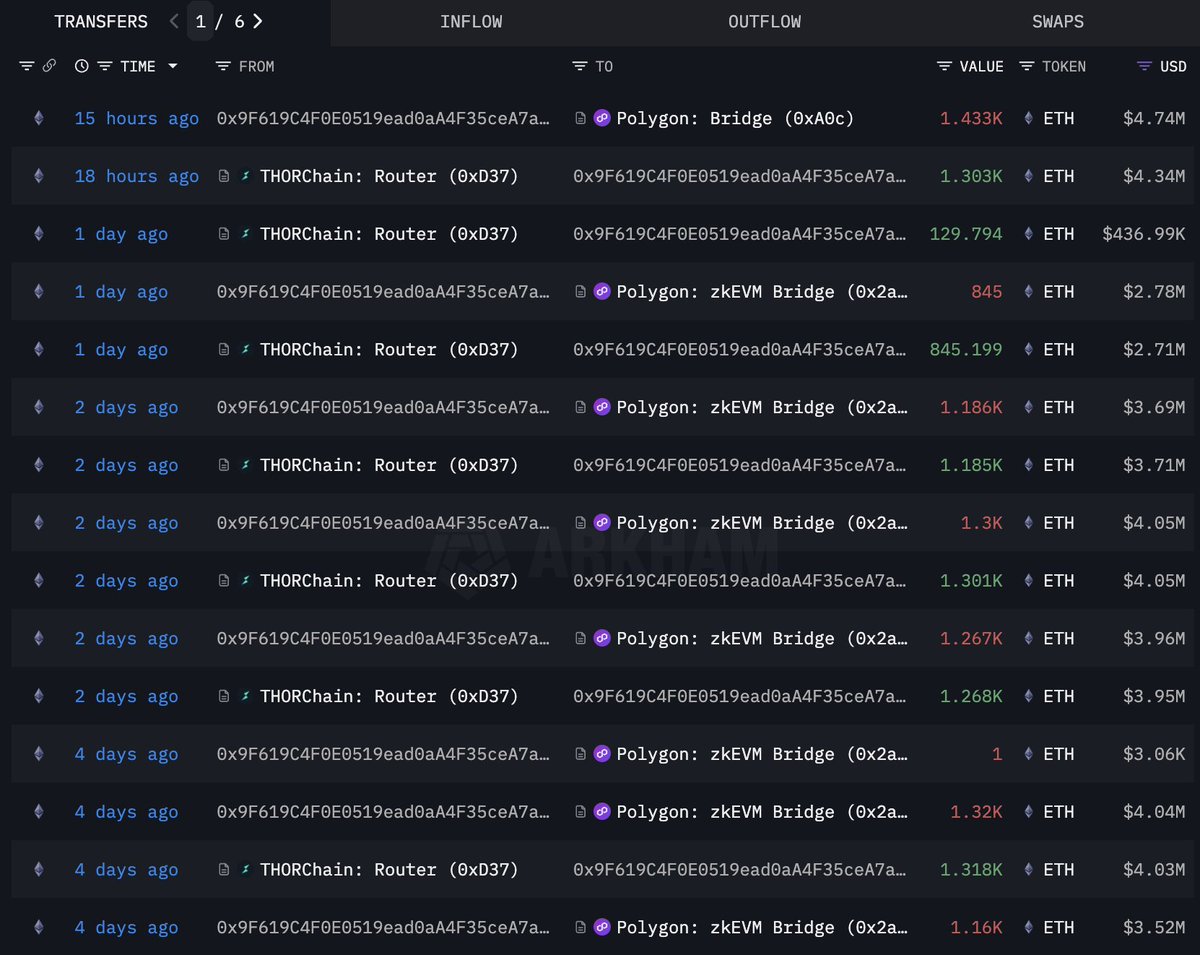Click Polygon logo in the $3.06K row
Viewport: 1200px width, 955px height.
pyautogui.click(x=602, y=754)
